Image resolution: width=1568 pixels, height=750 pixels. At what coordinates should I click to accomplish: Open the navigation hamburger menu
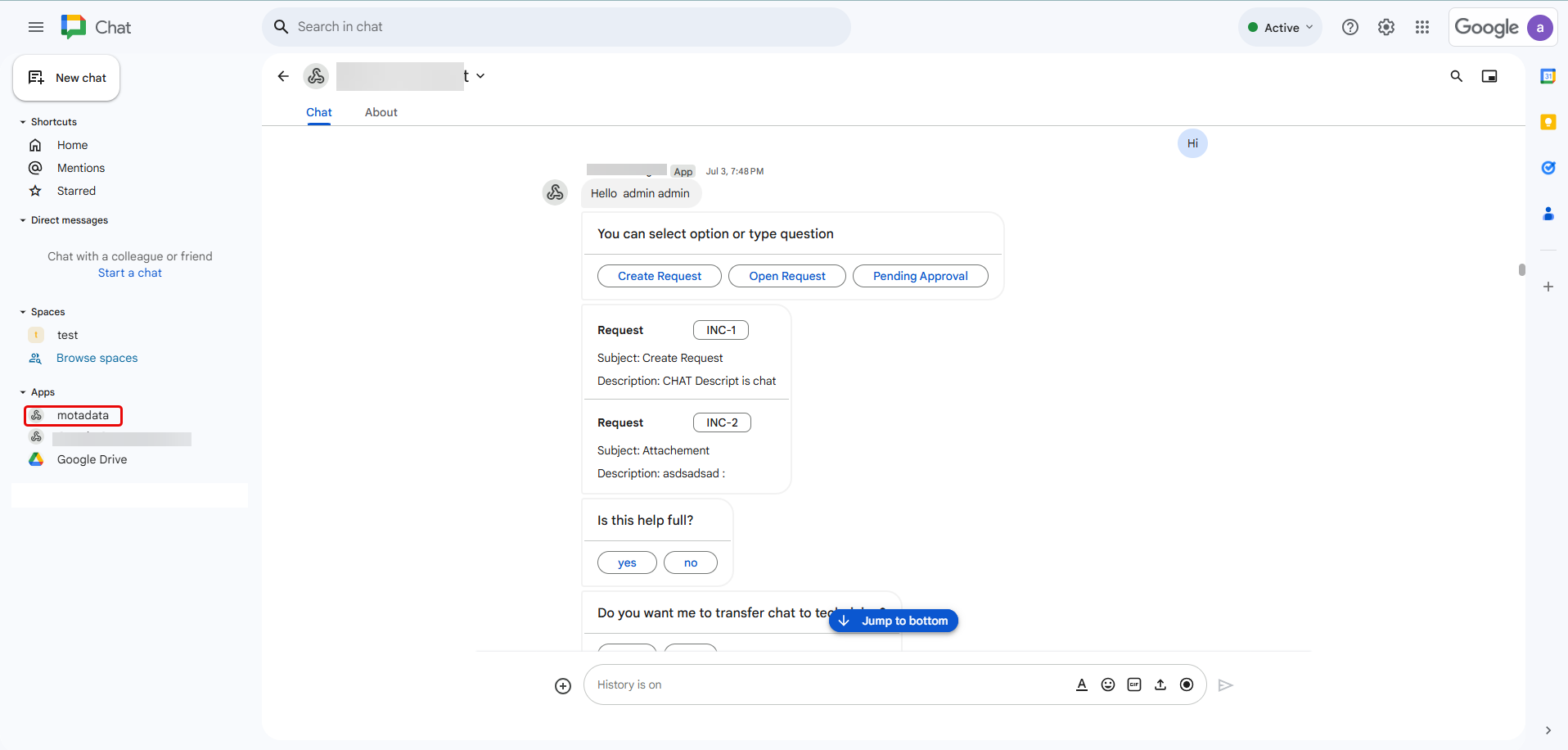pyautogui.click(x=35, y=26)
